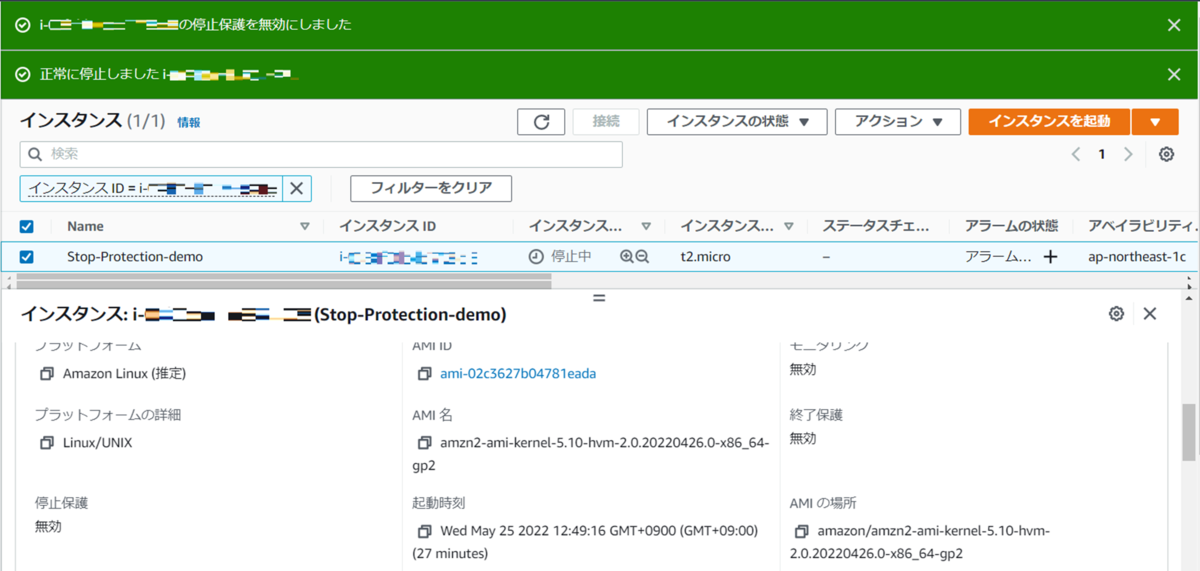
Task: Toggle the select-all instances checkbox
Action: [x=27, y=227]
